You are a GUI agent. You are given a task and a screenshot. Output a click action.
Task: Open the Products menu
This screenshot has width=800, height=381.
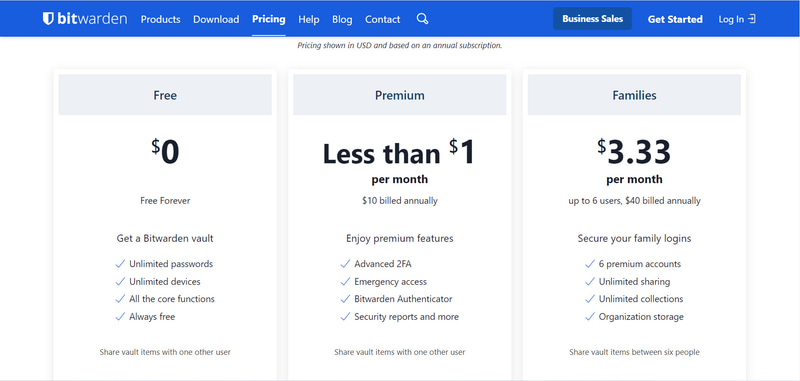pos(161,19)
